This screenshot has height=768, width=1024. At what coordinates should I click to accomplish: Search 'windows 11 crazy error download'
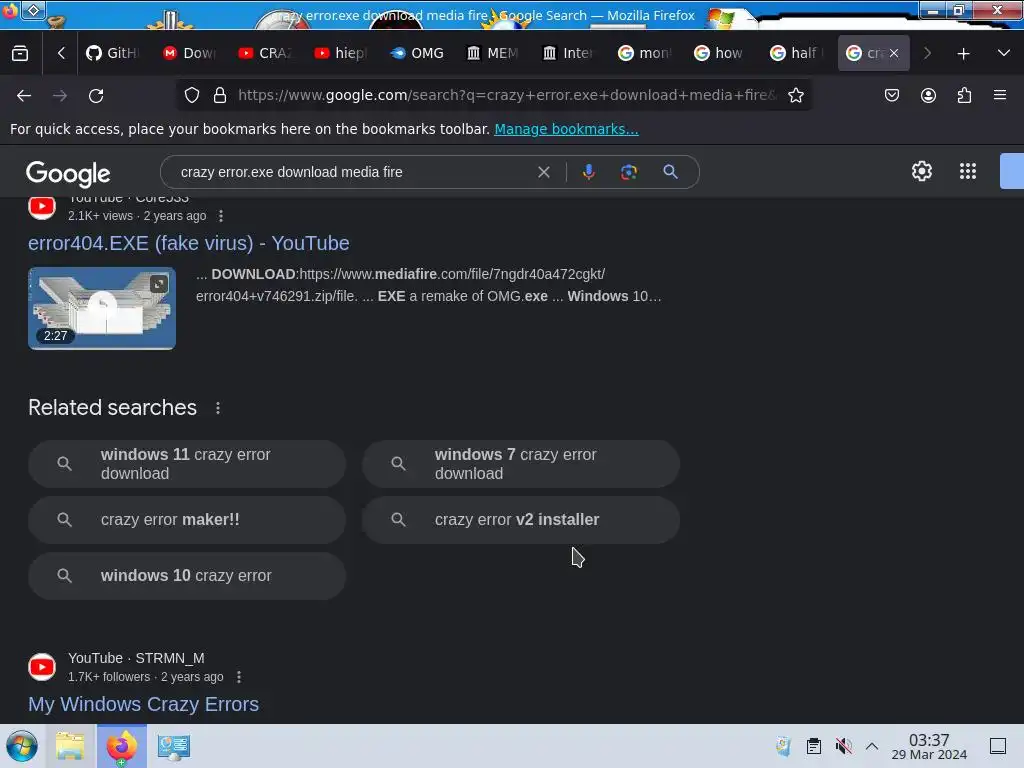pos(187,464)
